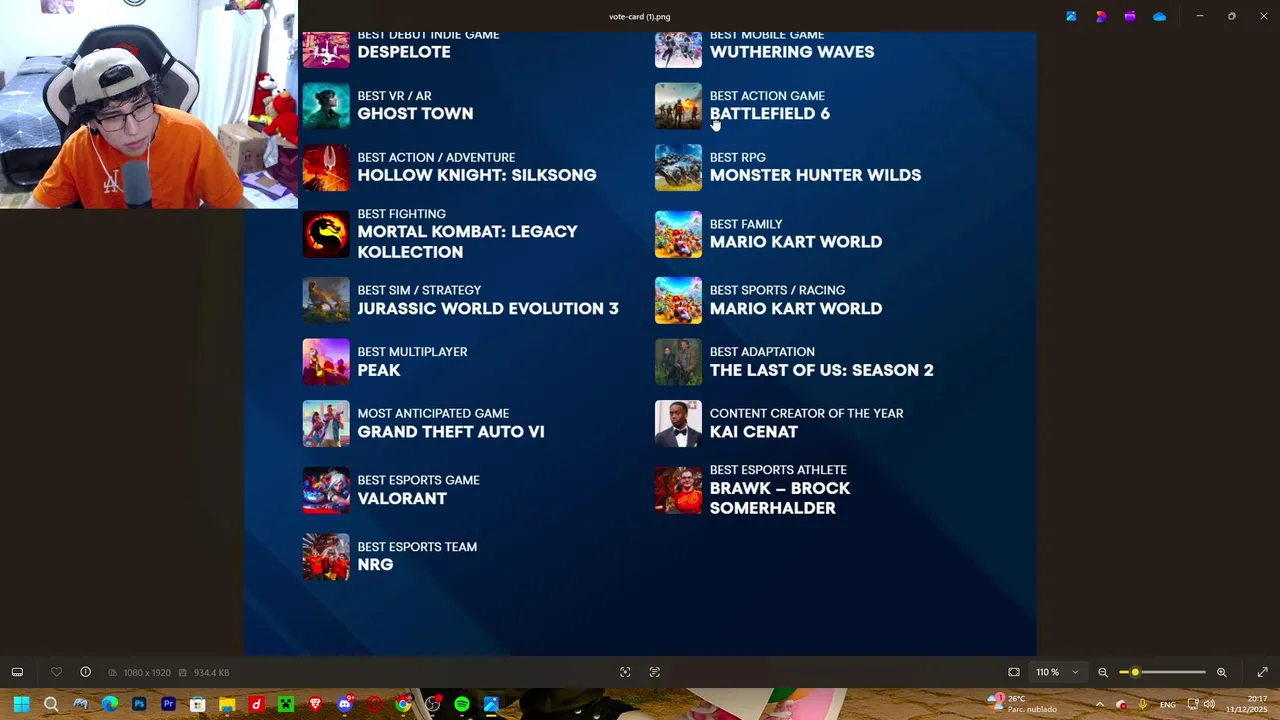Click the image dimensions '1080 x 1920' text
The image size is (1280, 720).
click(x=147, y=673)
